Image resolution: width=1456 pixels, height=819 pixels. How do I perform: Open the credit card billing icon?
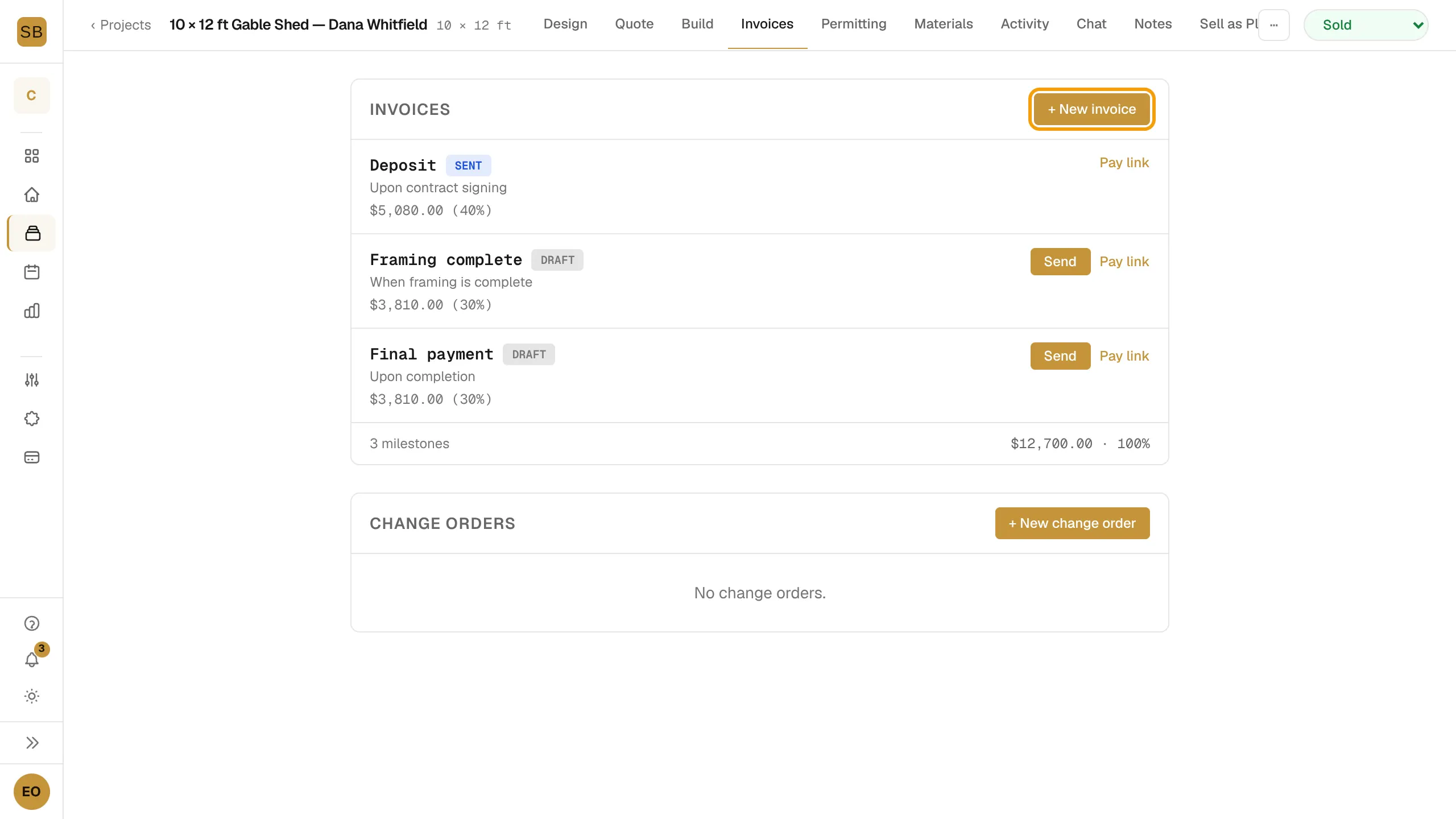coord(32,457)
